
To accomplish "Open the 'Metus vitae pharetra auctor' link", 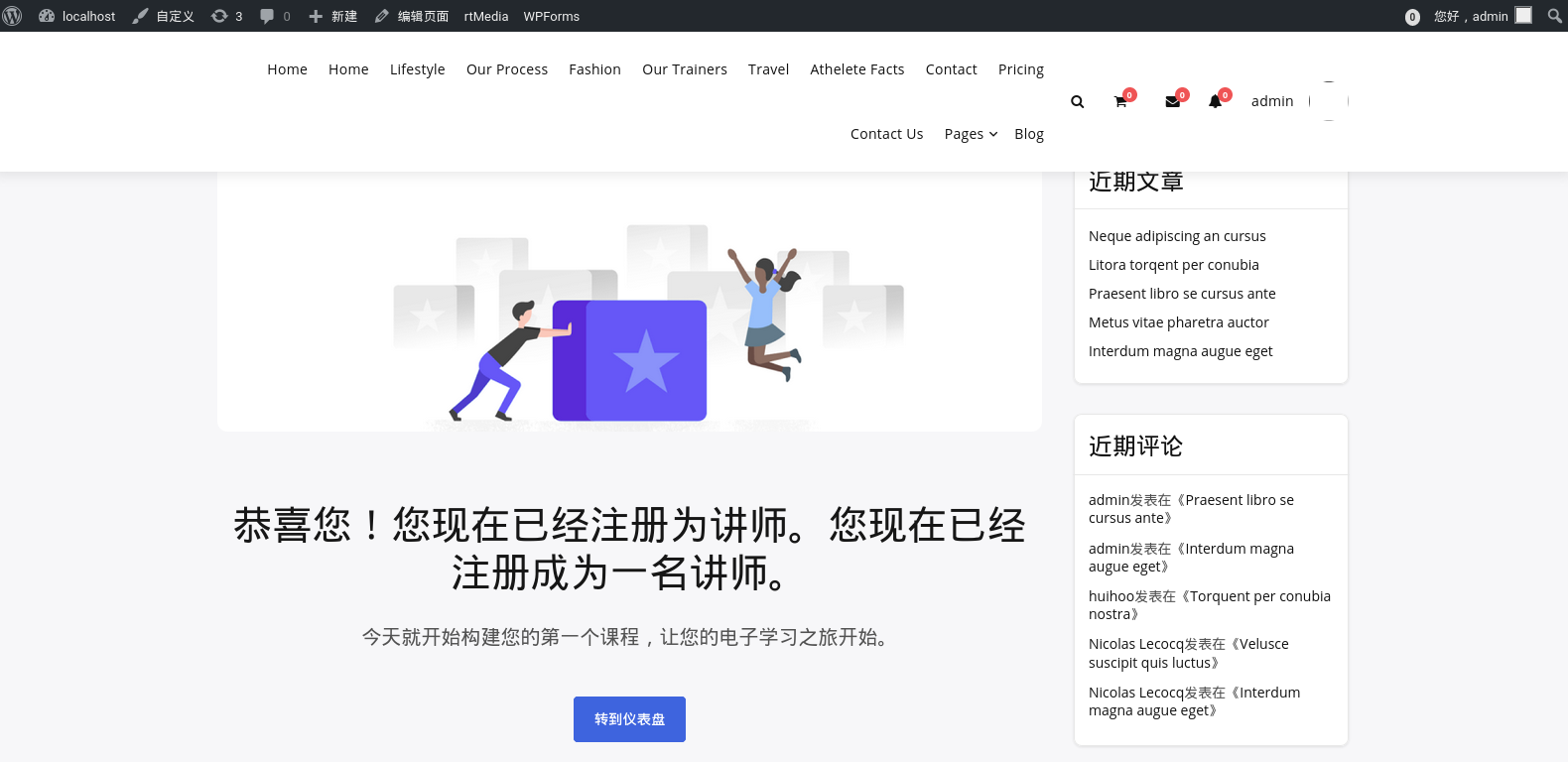I will [1178, 322].
